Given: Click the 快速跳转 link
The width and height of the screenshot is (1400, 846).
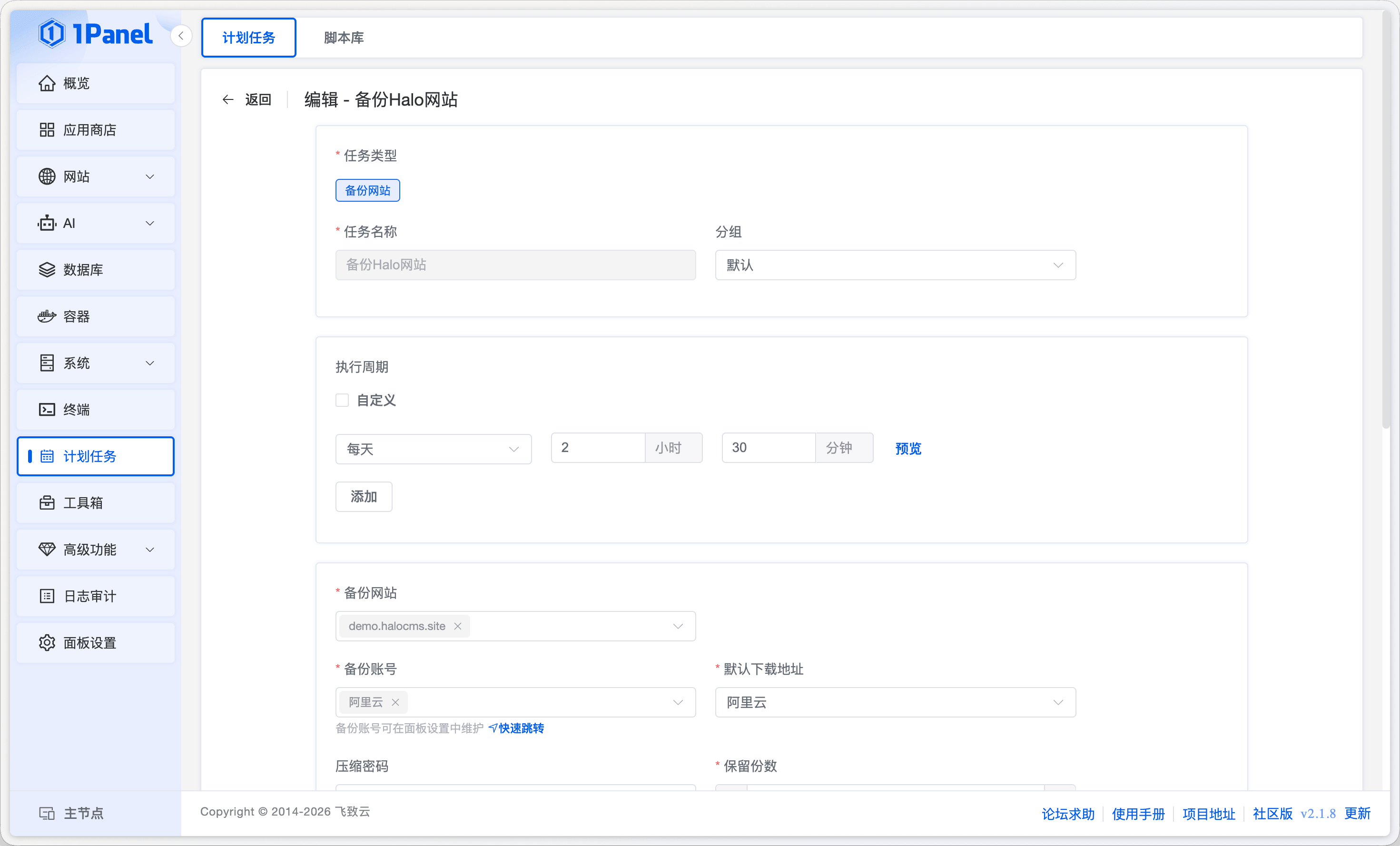Looking at the screenshot, I should (x=521, y=728).
